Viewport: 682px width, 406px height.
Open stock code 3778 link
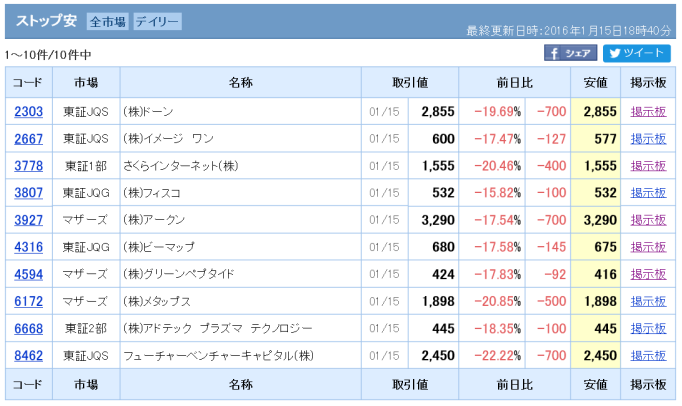29,165
